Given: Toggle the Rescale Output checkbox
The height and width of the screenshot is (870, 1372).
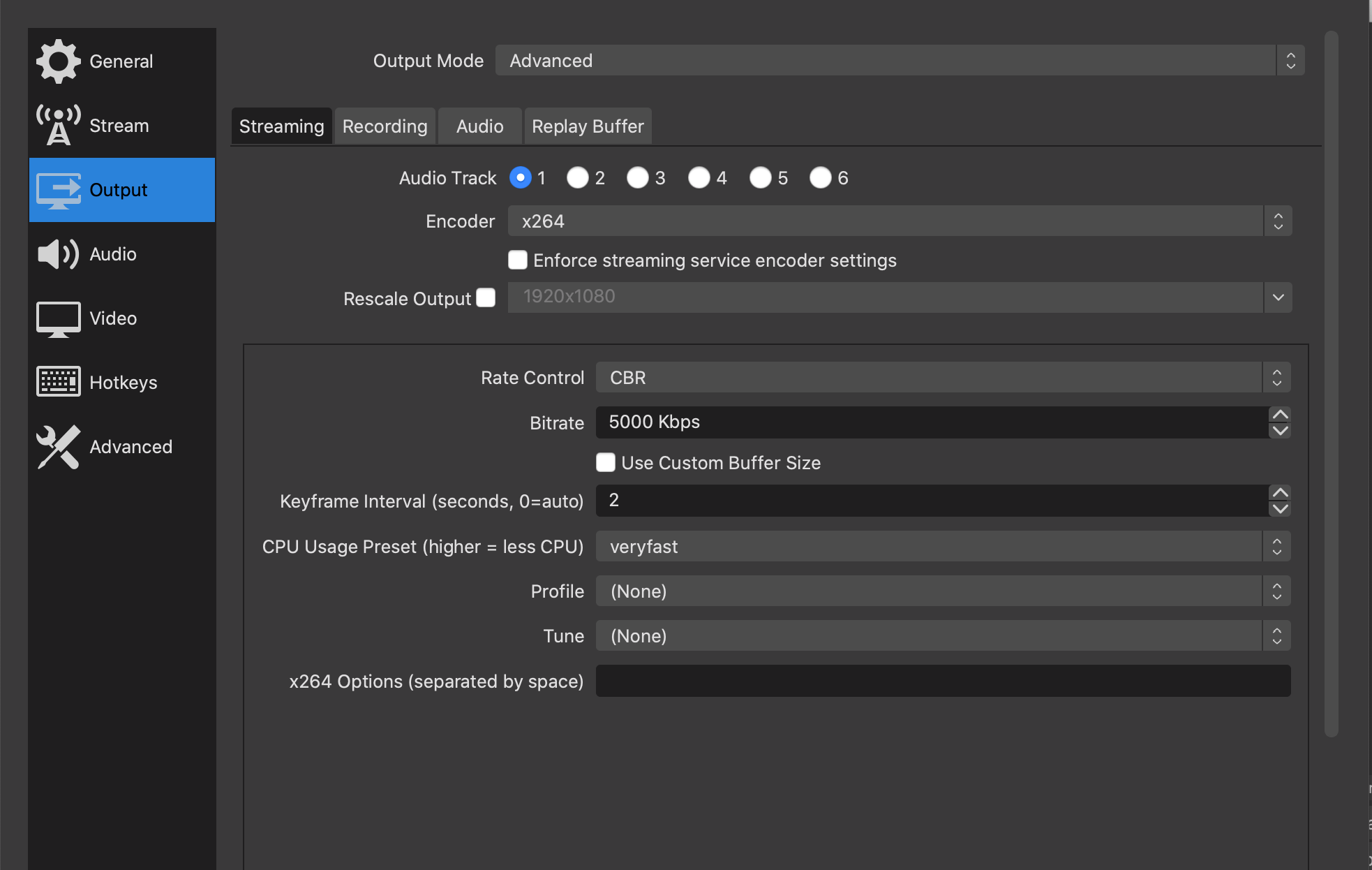Looking at the screenshot, I should [x=486, y=298].
